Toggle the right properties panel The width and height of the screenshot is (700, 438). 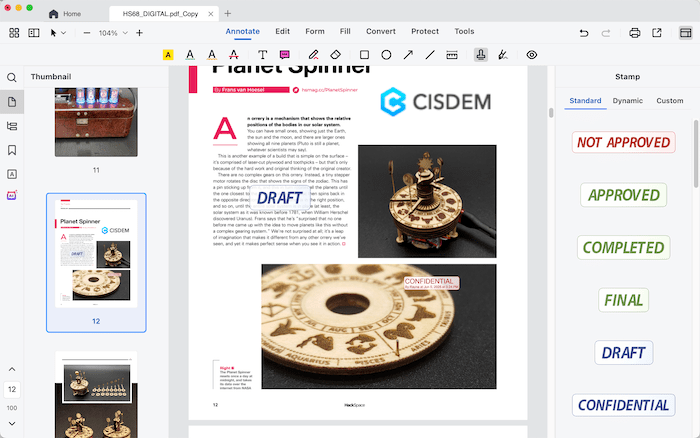[x=685, y=33]
